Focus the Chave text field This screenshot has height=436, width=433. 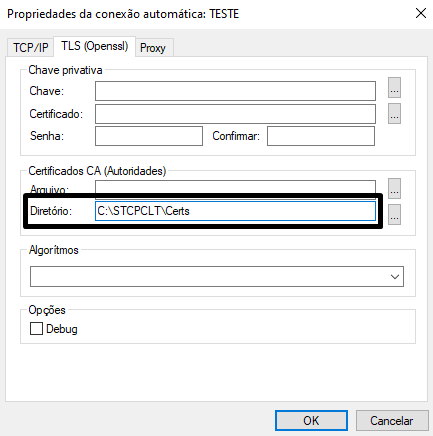(x=235, y=91)
